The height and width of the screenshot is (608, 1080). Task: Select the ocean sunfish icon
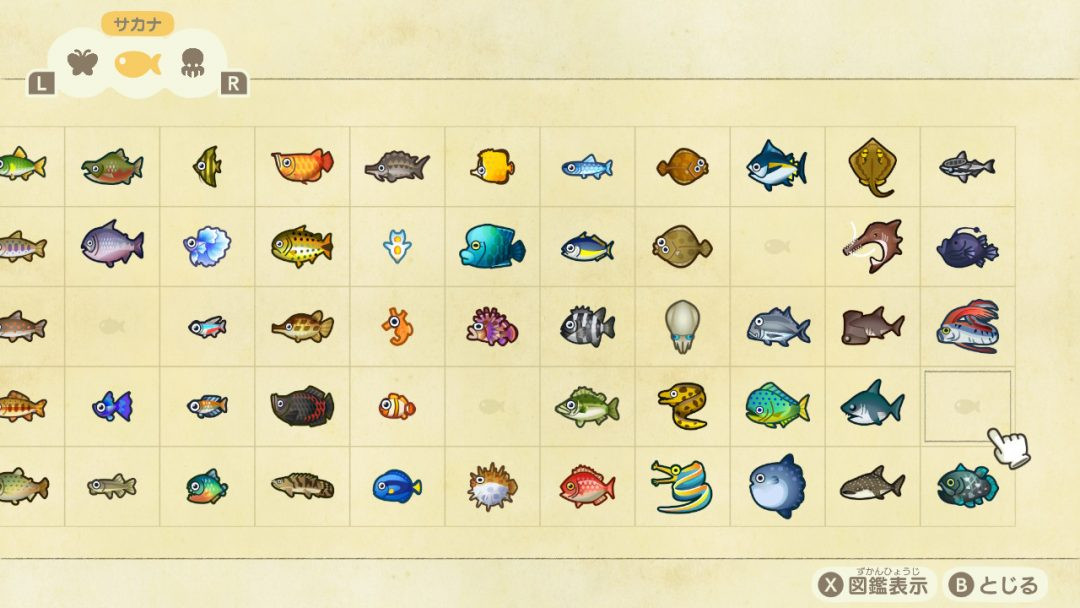pos(778,486)
